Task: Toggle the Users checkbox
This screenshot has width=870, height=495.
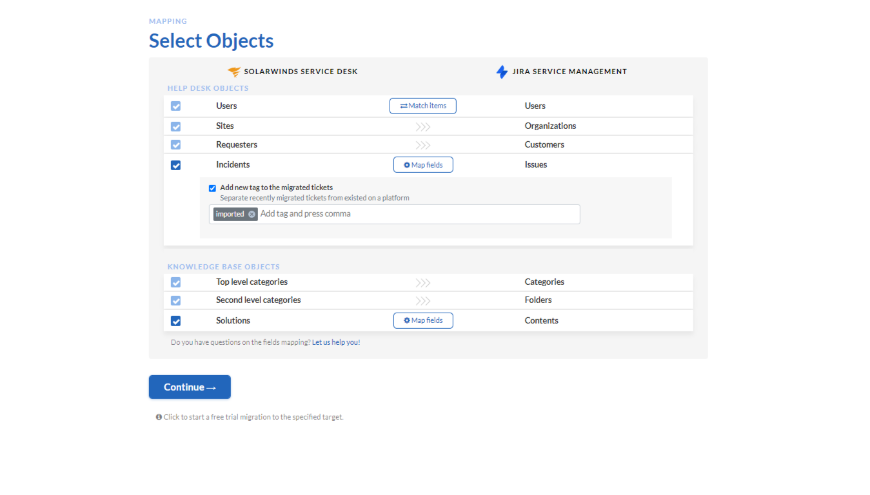Action: pos(176,106)
